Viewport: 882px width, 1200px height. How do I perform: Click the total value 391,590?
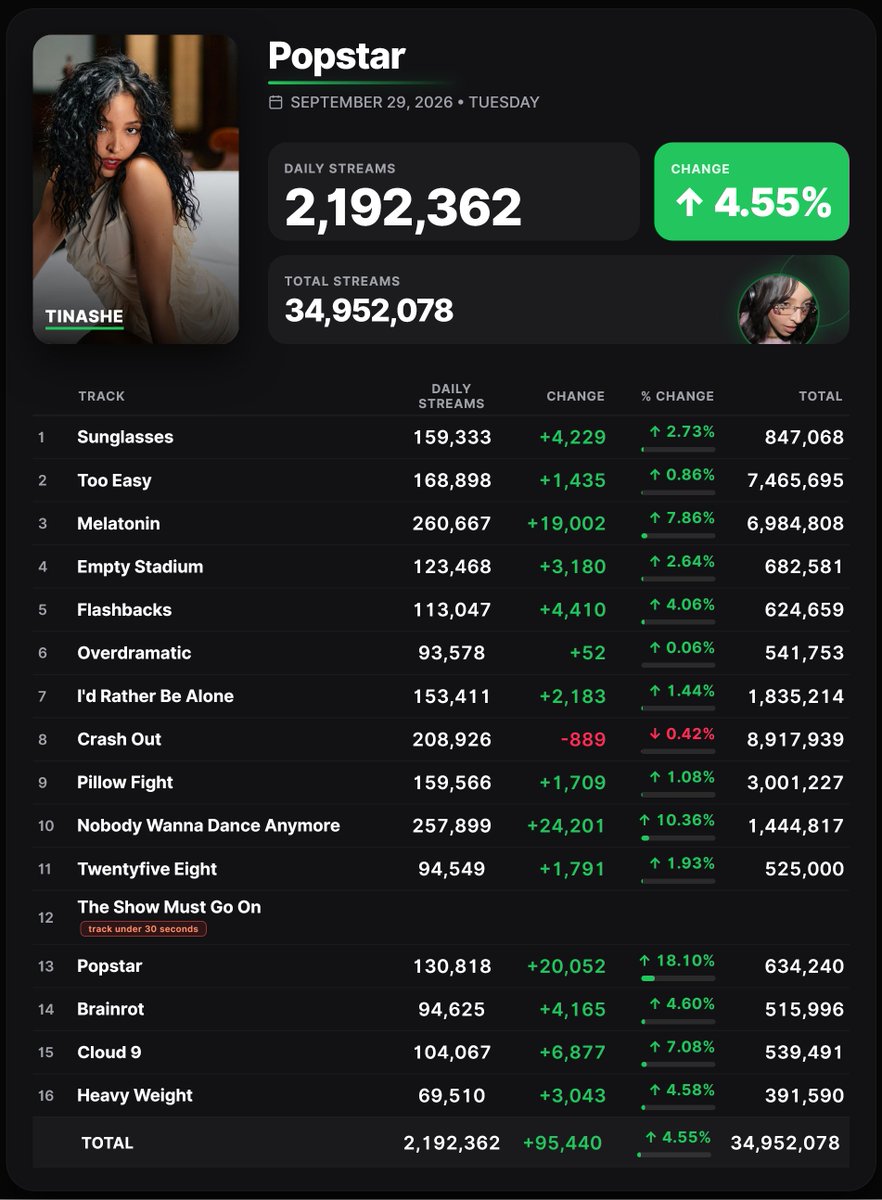[805, 1095]
